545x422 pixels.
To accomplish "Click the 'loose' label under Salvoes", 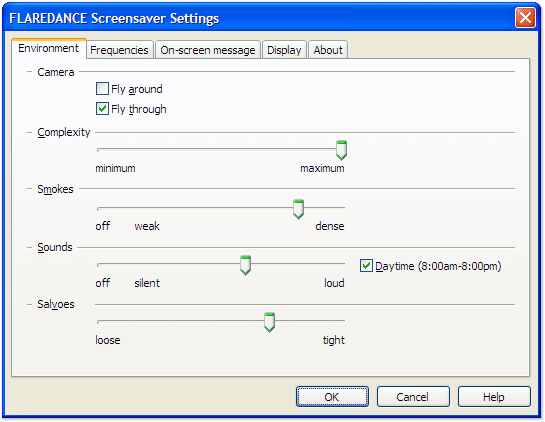I will [x=108, y=340].
